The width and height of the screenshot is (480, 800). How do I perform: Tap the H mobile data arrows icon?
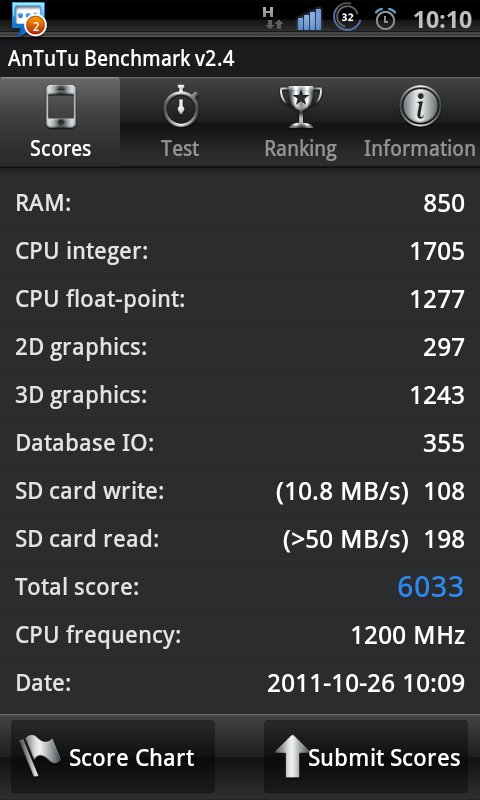[272, 18]
